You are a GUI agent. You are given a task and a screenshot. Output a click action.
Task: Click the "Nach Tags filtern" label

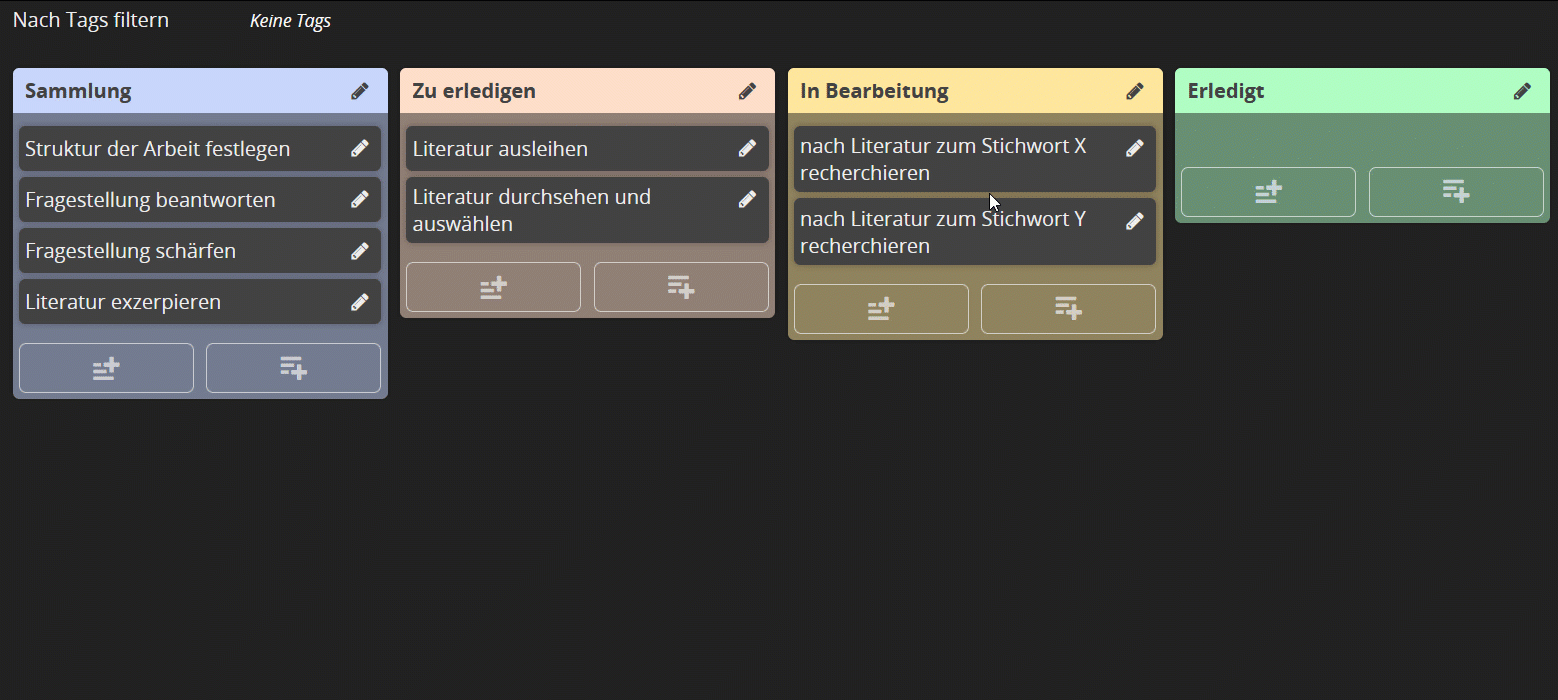(90, 19)
